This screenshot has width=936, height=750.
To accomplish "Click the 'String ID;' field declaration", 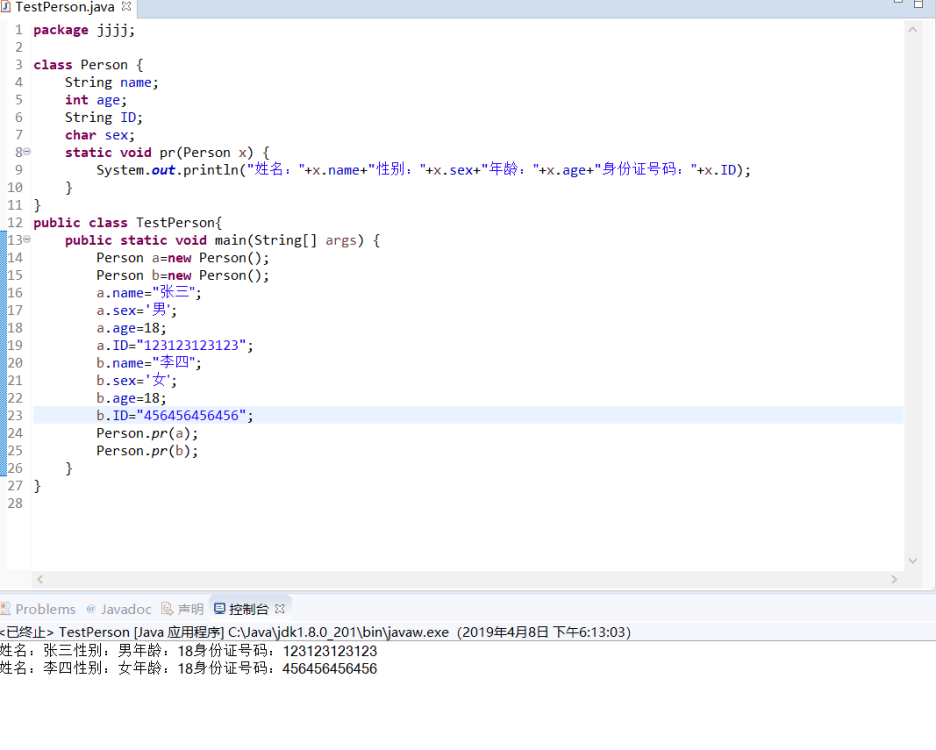I will [104, 117].
